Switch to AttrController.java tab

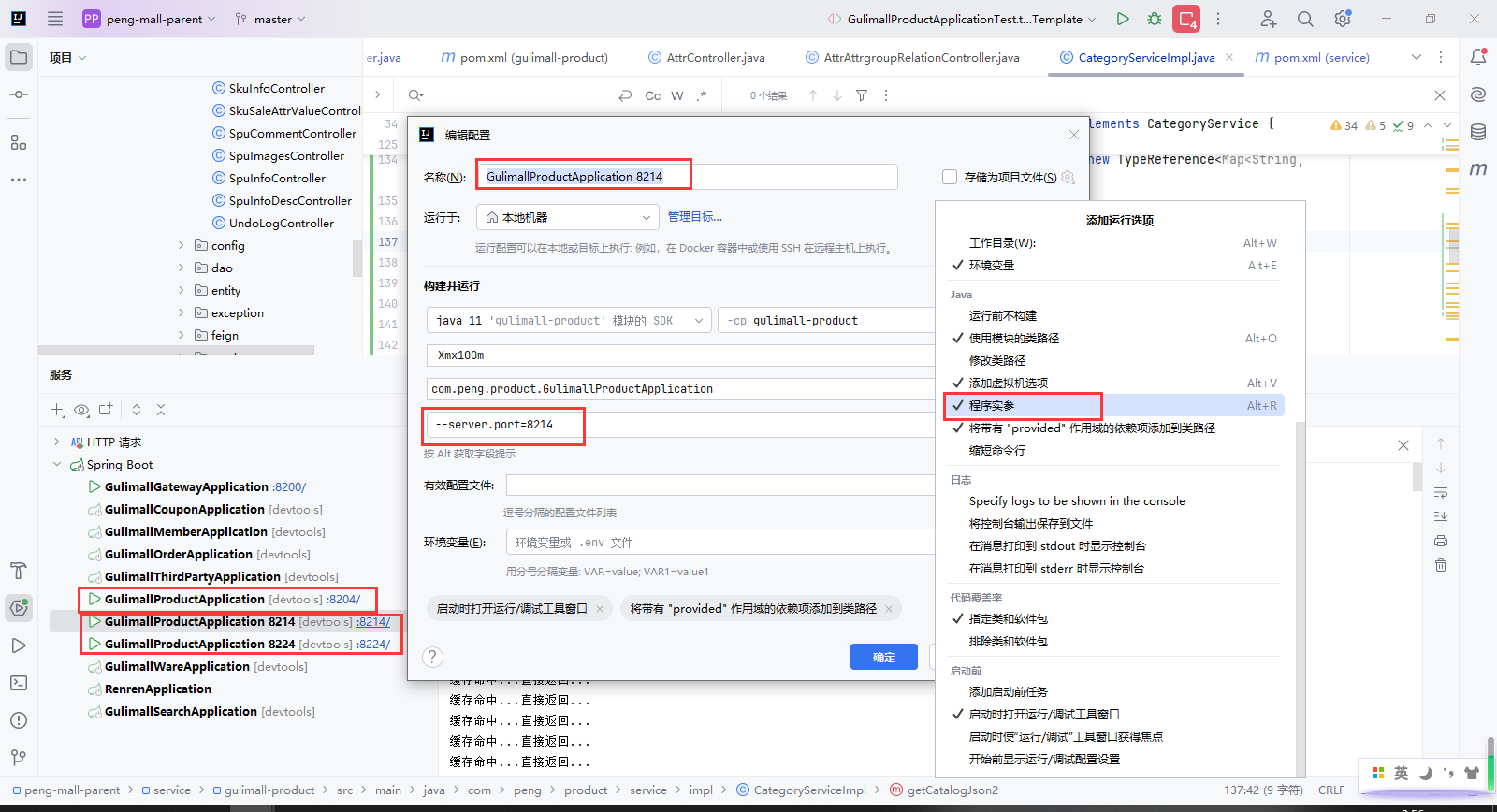706,57
